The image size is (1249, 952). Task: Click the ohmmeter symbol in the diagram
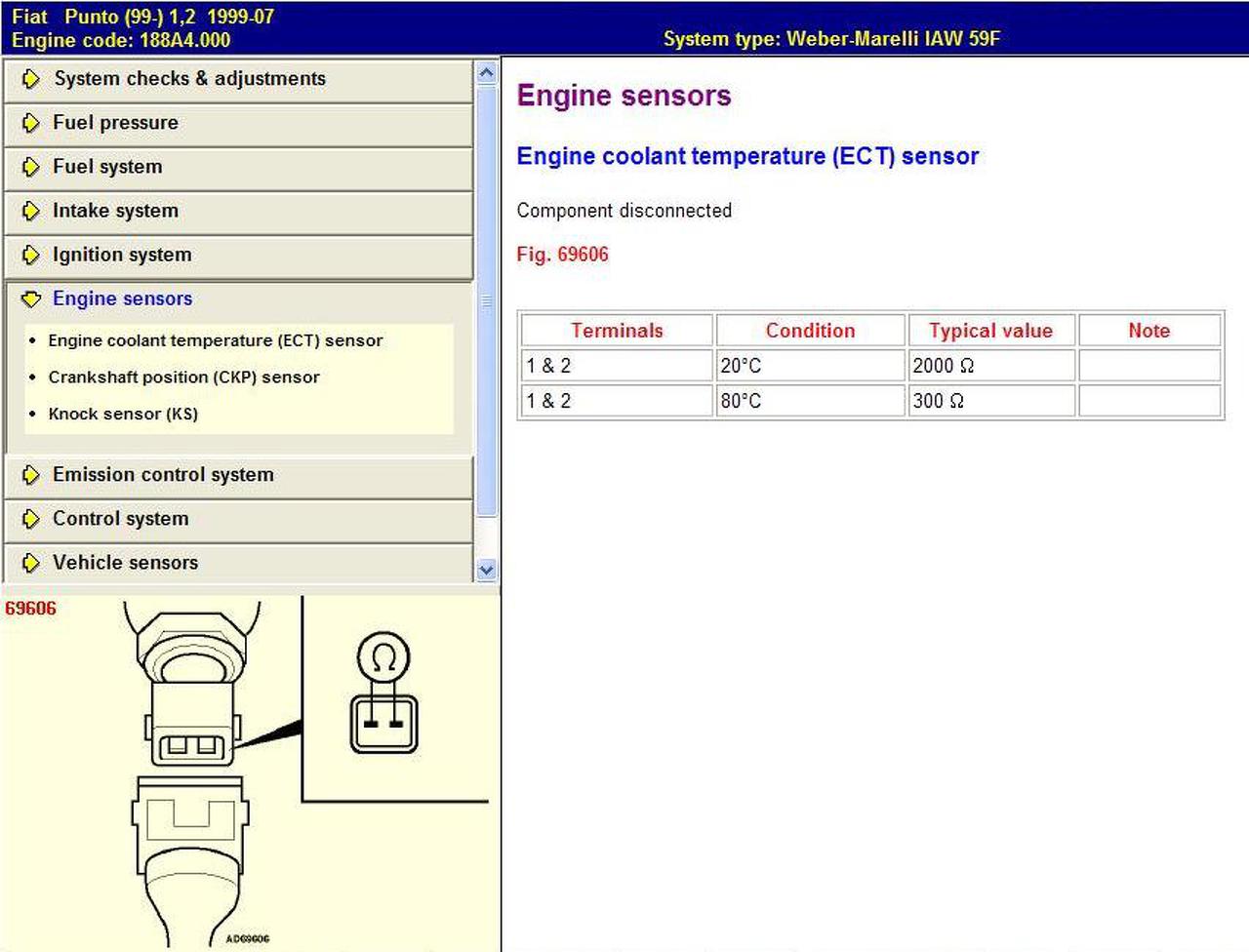click(383, 659)
